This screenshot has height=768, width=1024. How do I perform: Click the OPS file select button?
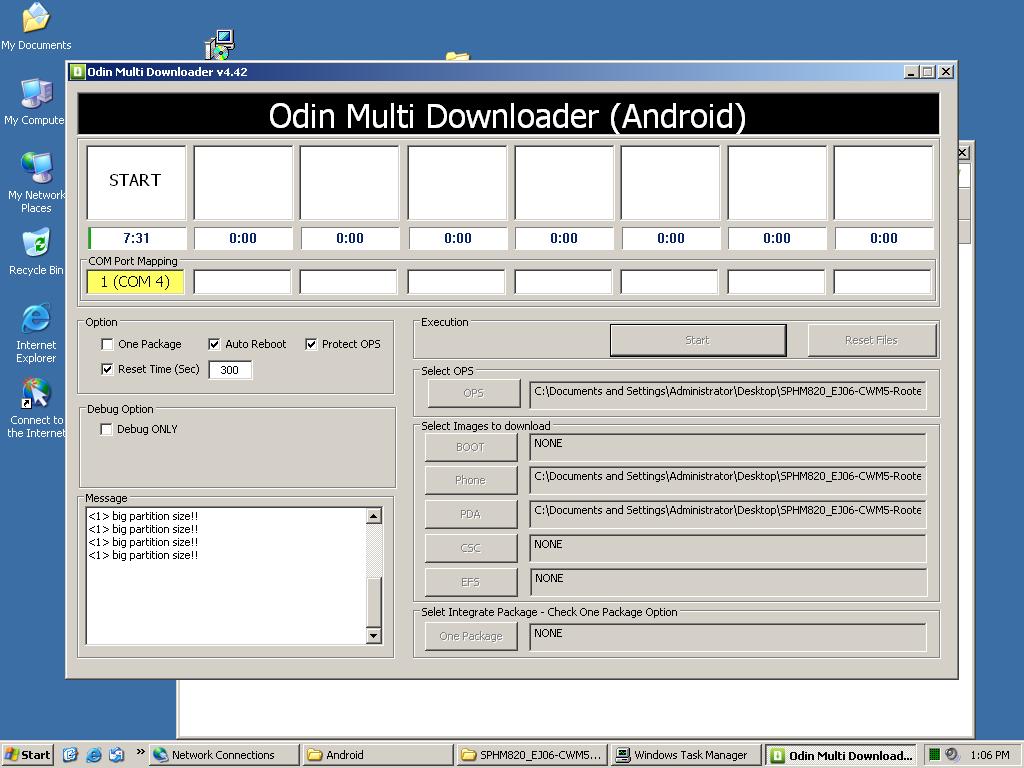tap(473, 393)
